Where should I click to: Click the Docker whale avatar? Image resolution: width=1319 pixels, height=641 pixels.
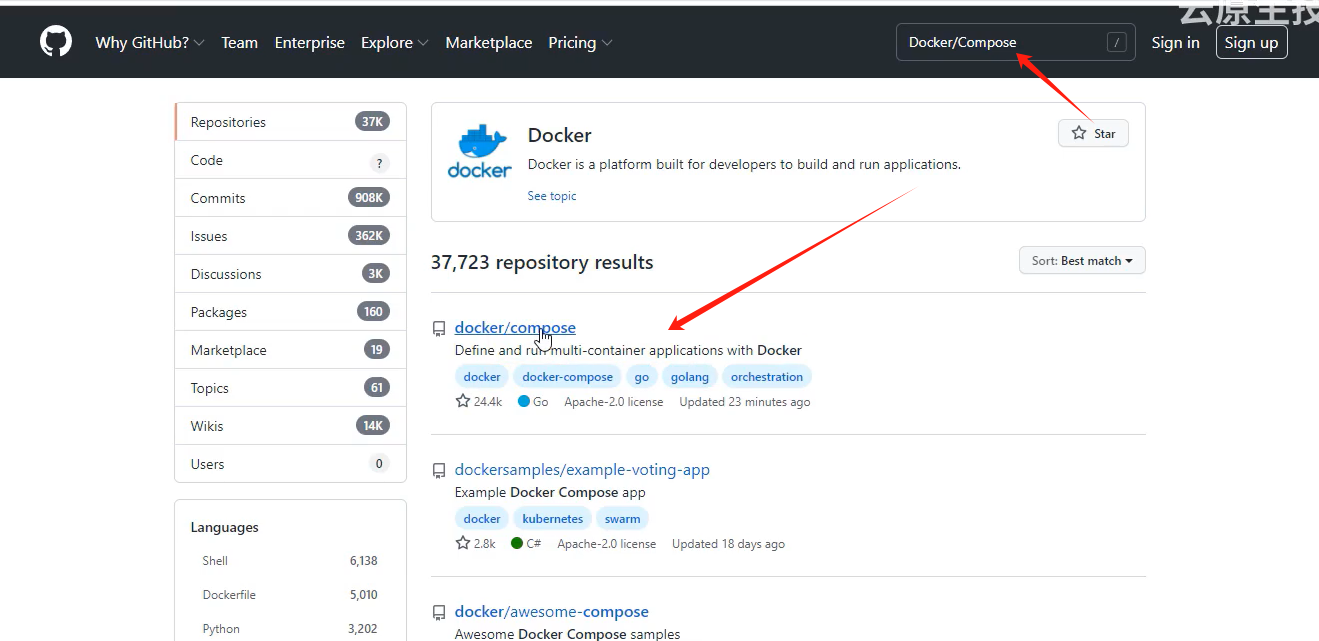pos(479,150)
